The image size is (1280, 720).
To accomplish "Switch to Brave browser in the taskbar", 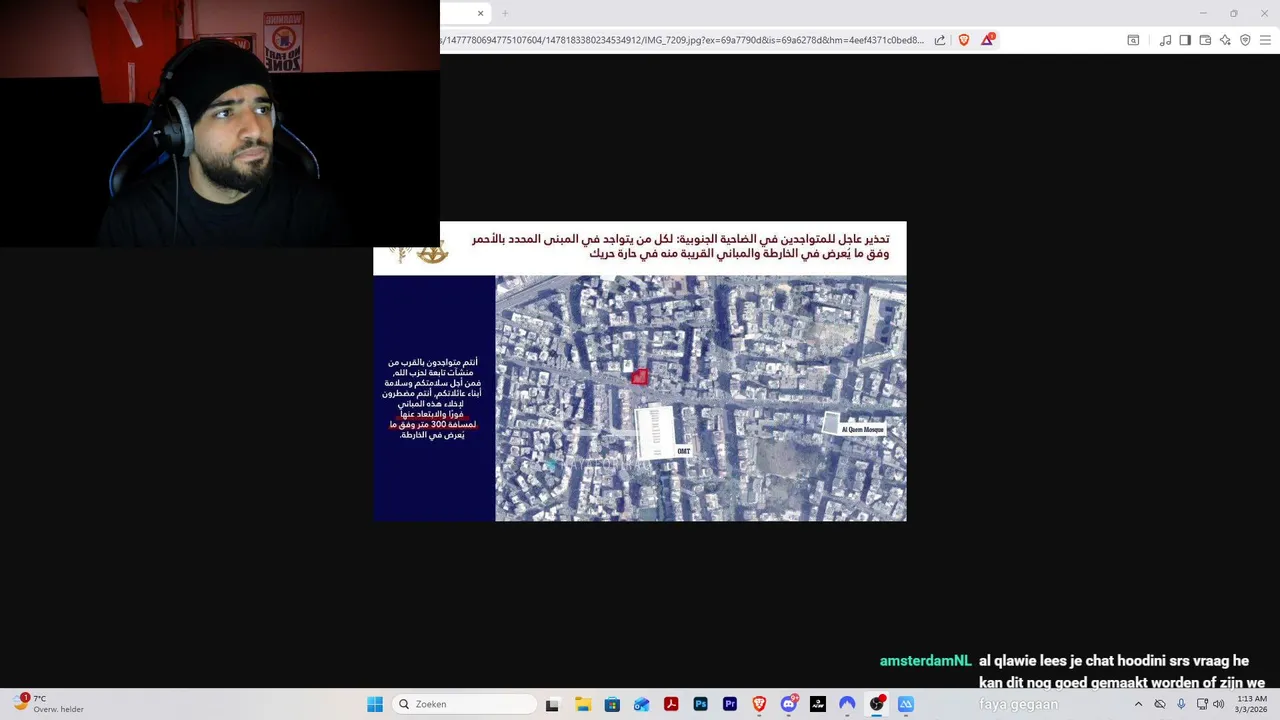I will [759, 704].
